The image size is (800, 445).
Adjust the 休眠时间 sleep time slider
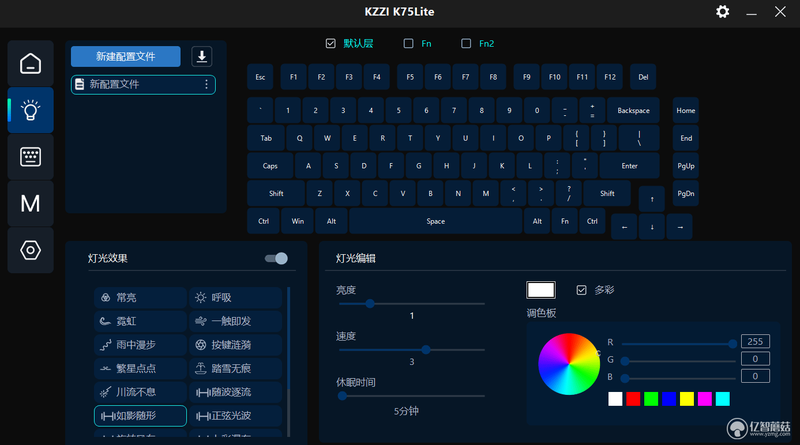point(412,395)
